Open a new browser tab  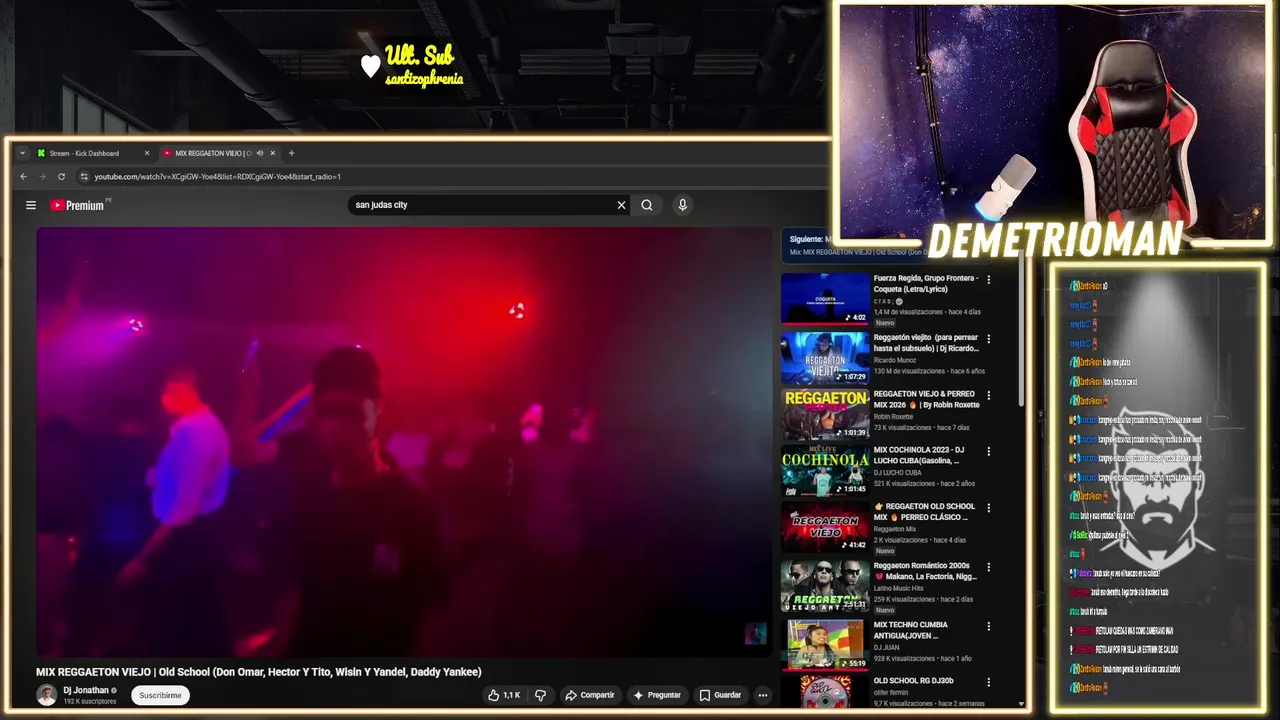click(x=292, y=153)
